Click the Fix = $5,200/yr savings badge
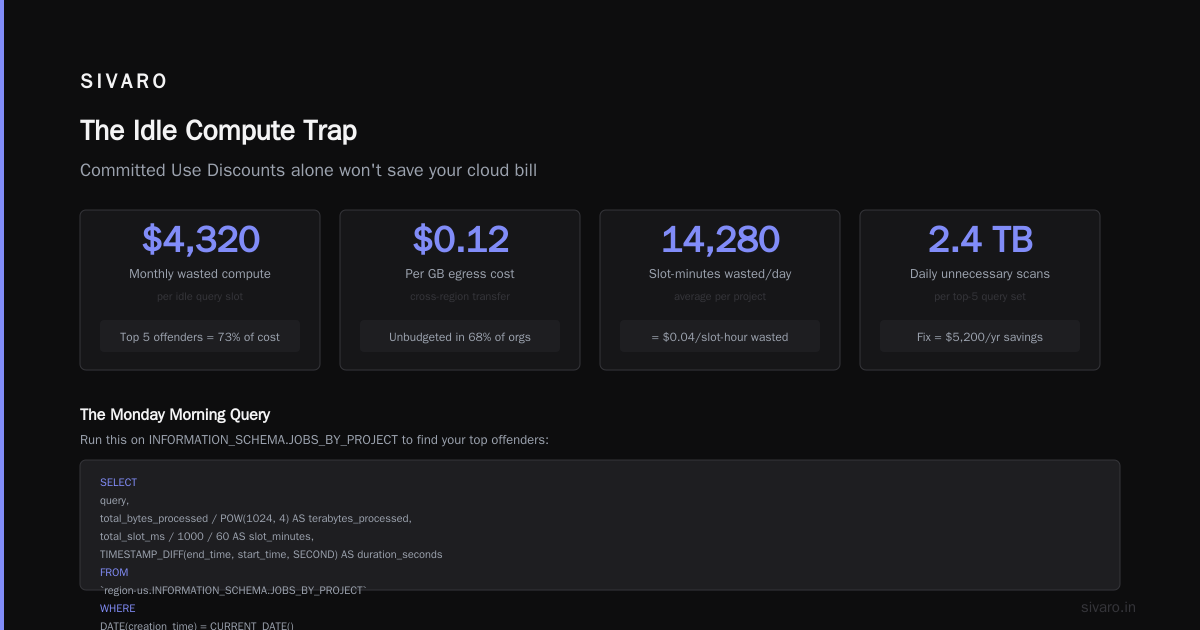The width and height of the screenshot is (1200, 630). tap(980, 337)
